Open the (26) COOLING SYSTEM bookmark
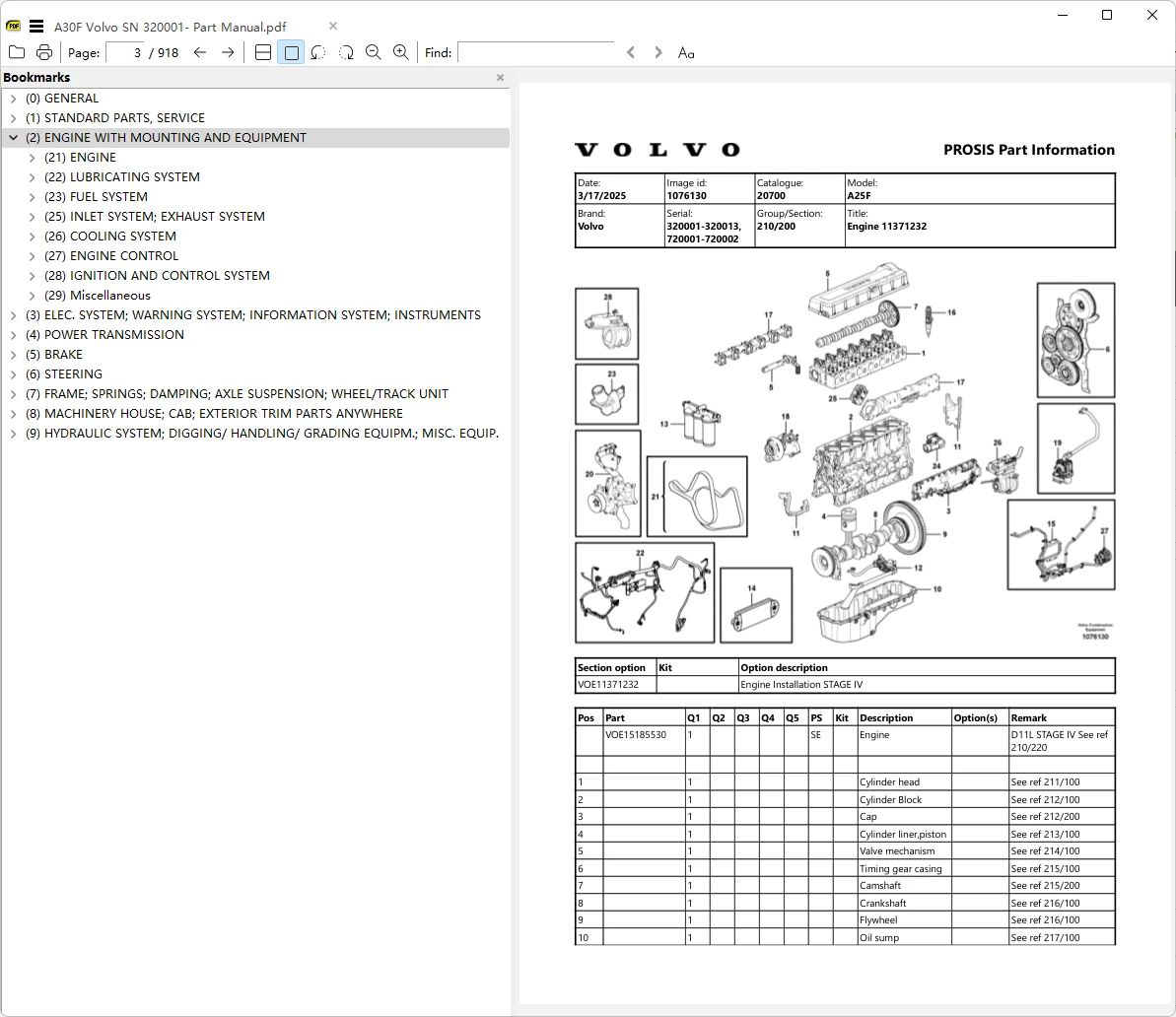Screen dimensions: 1176x1017 pyautogui.click(x=110, y=237)
